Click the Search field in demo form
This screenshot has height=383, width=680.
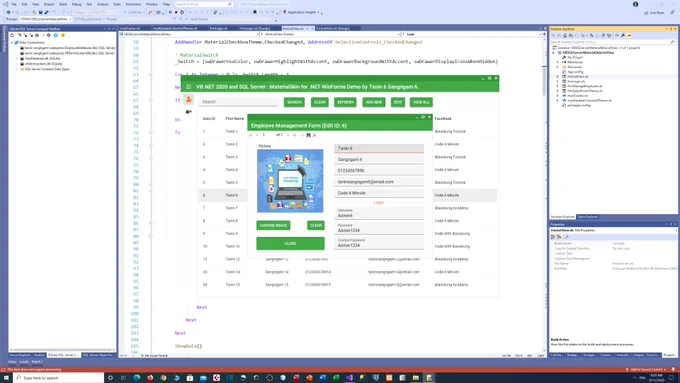(239, 102)
